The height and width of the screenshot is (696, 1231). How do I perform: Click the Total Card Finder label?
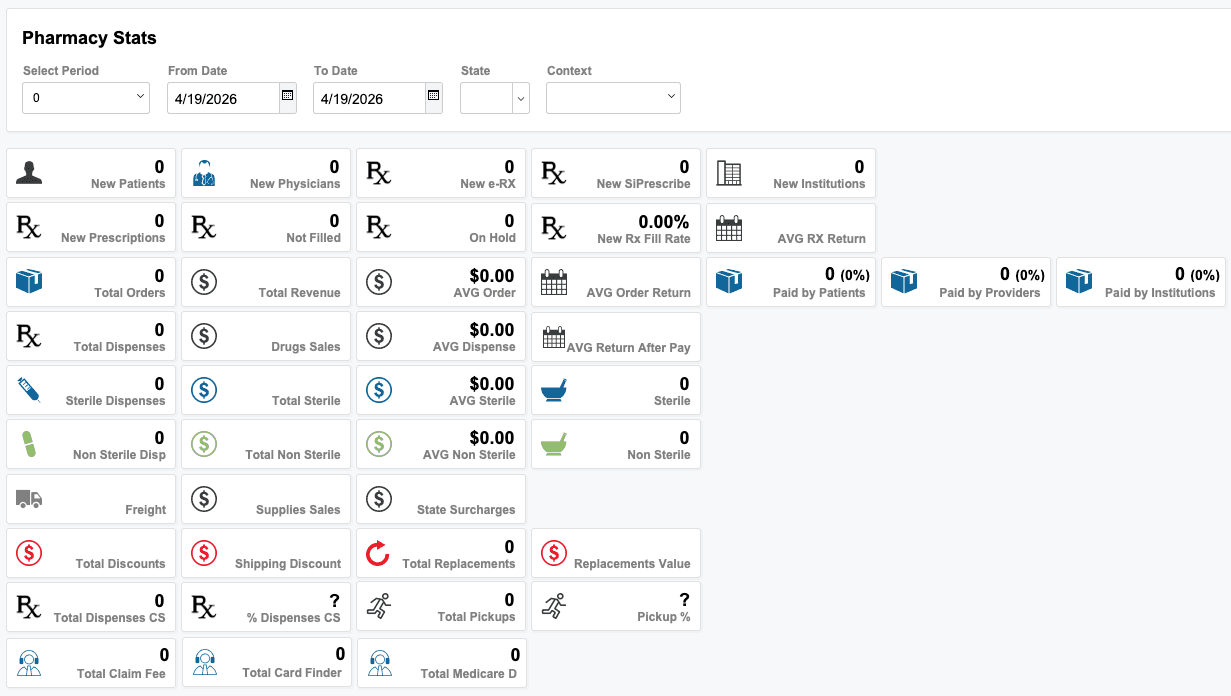[292, 673]
